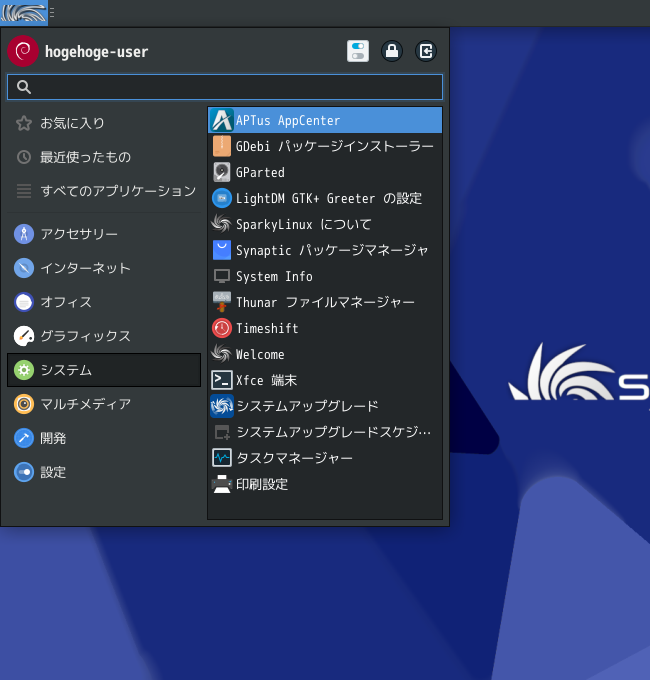Start システムアップグレード

pos(325,406)
